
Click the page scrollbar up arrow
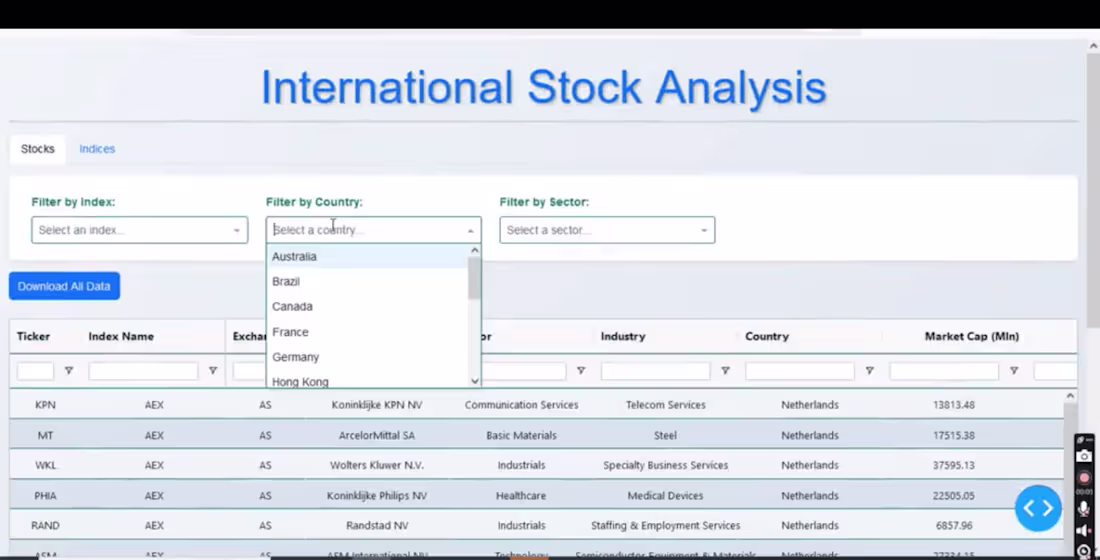click(x=1093, y=46)
